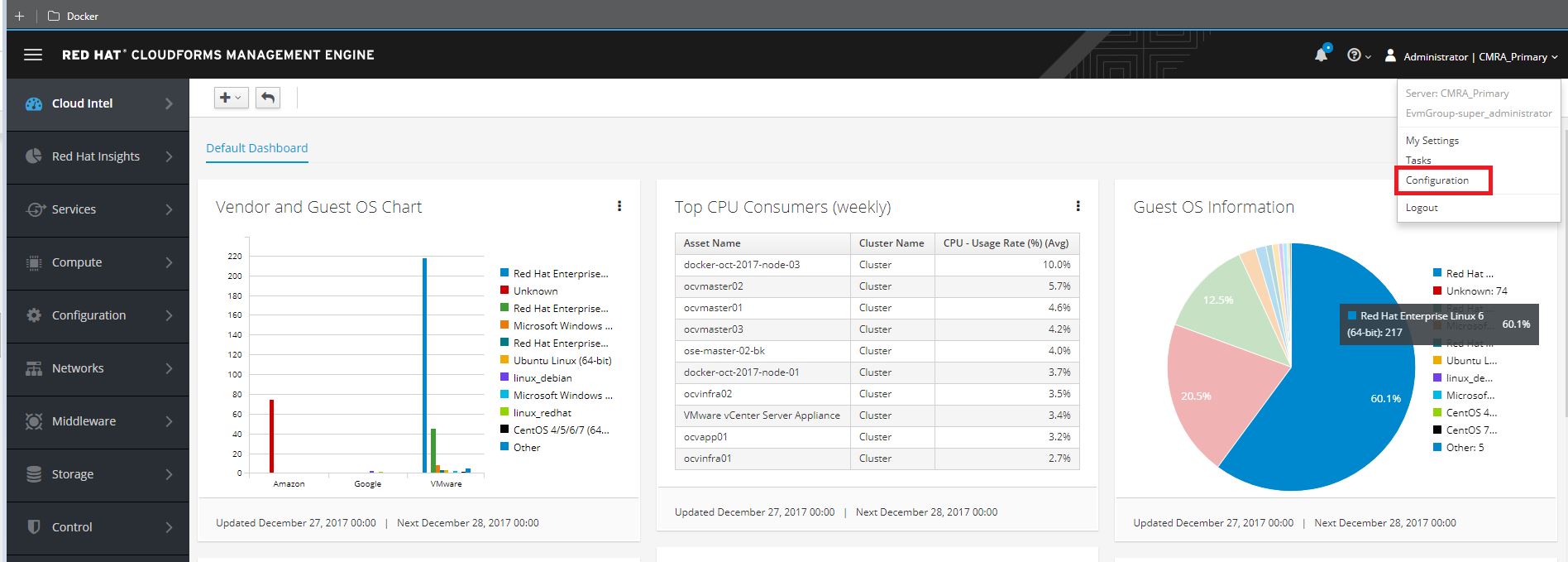Click ocvinfra02 asset cell
Screen dimensions: 1568x562
point(762,394)
